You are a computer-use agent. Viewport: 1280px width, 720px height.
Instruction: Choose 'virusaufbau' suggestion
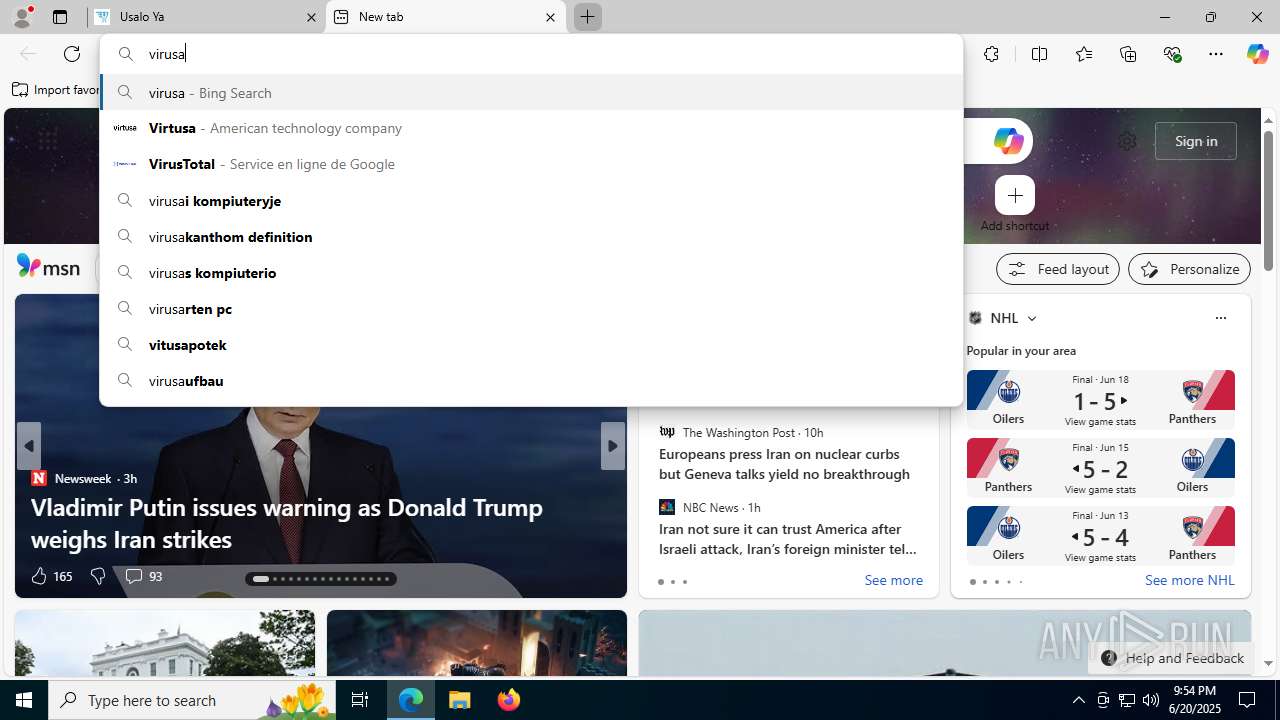531,381
